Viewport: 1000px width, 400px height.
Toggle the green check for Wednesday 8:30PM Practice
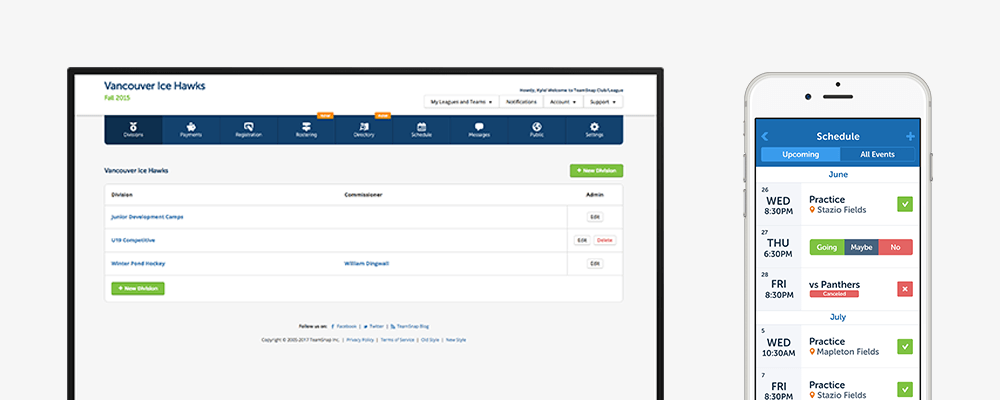pos(905,204)
